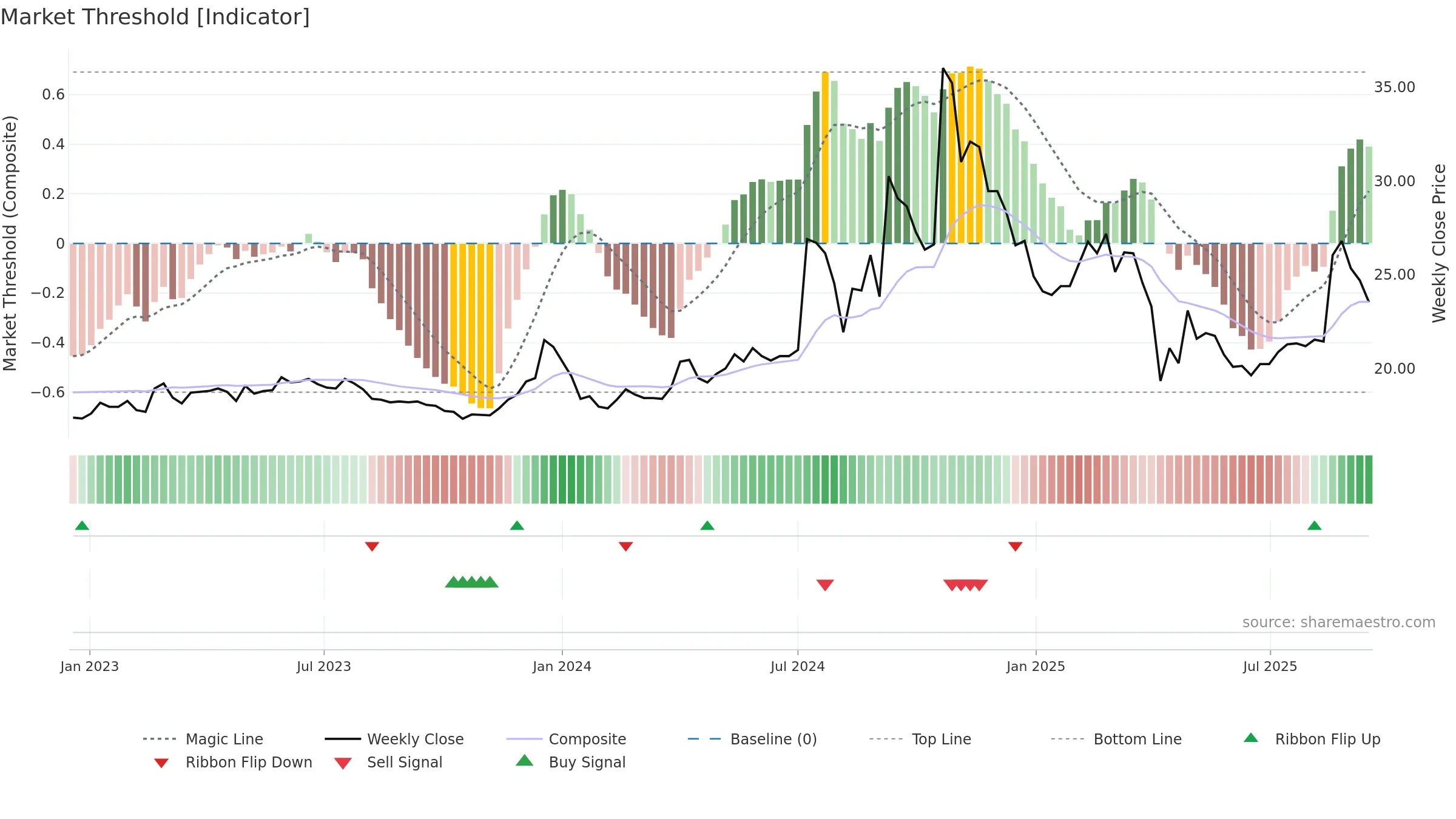Click the Market Threshold (Composite) axis title

(10, 243)
